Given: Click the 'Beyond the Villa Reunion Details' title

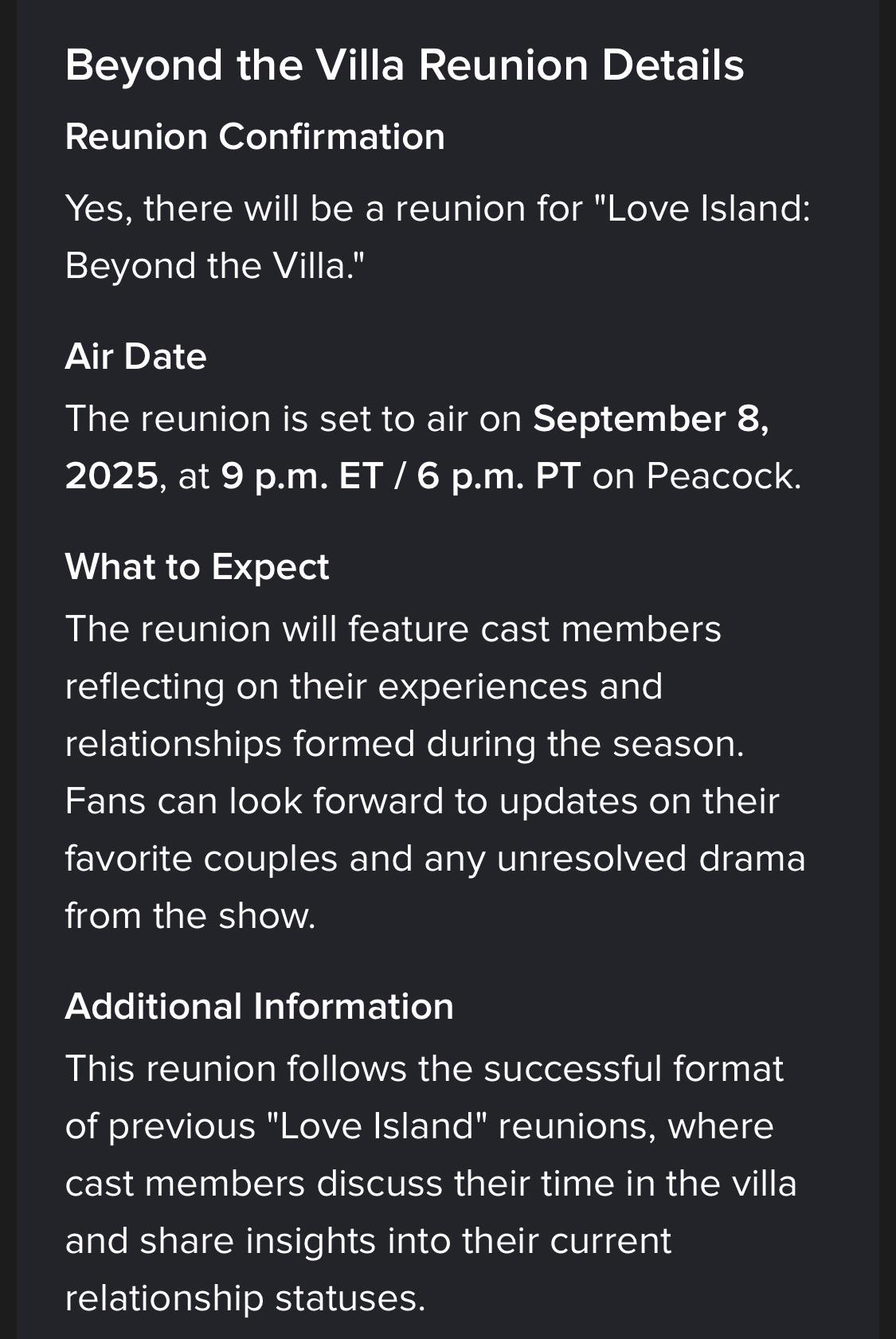Looking at the screenshot, I should [405, 65].
